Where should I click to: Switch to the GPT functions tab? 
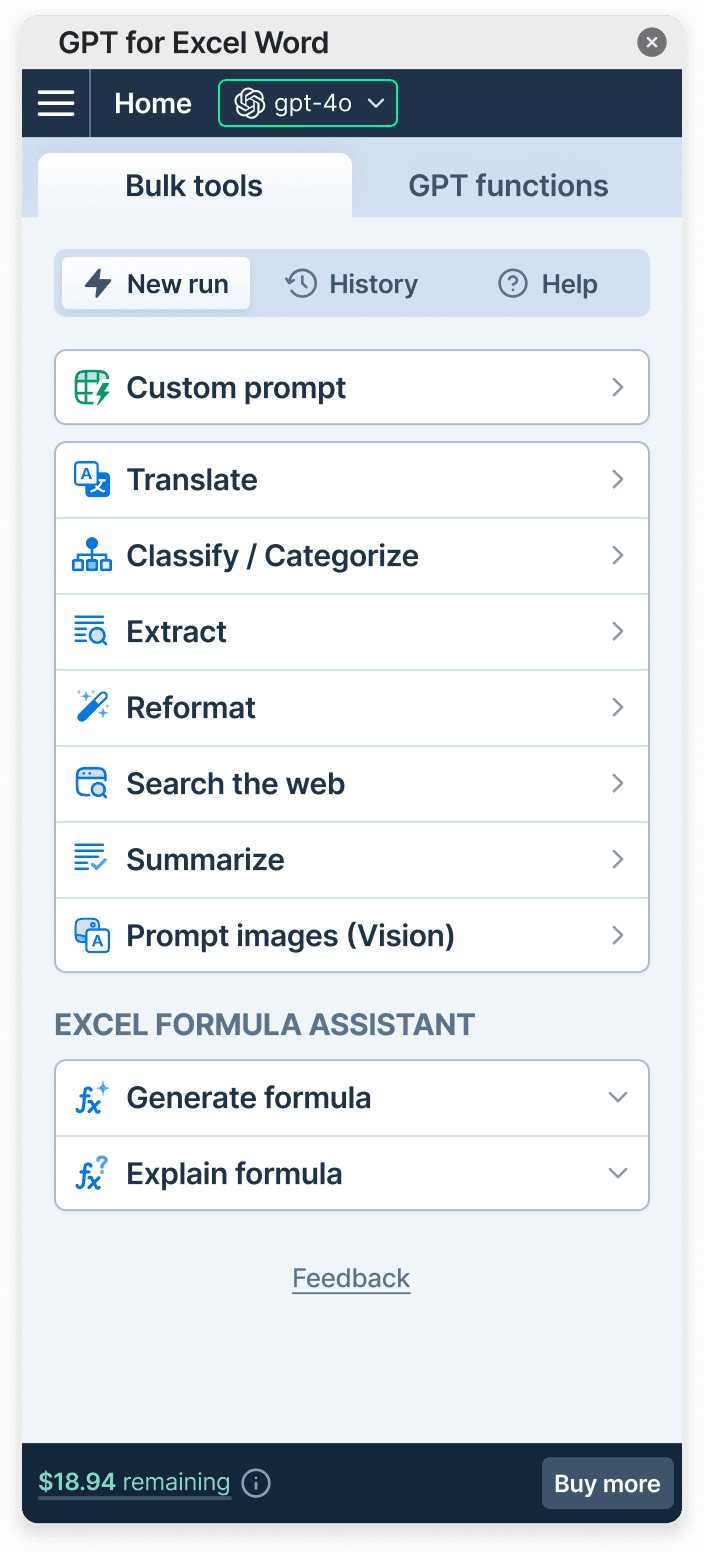pyautogui.click(x=508, y=186)
